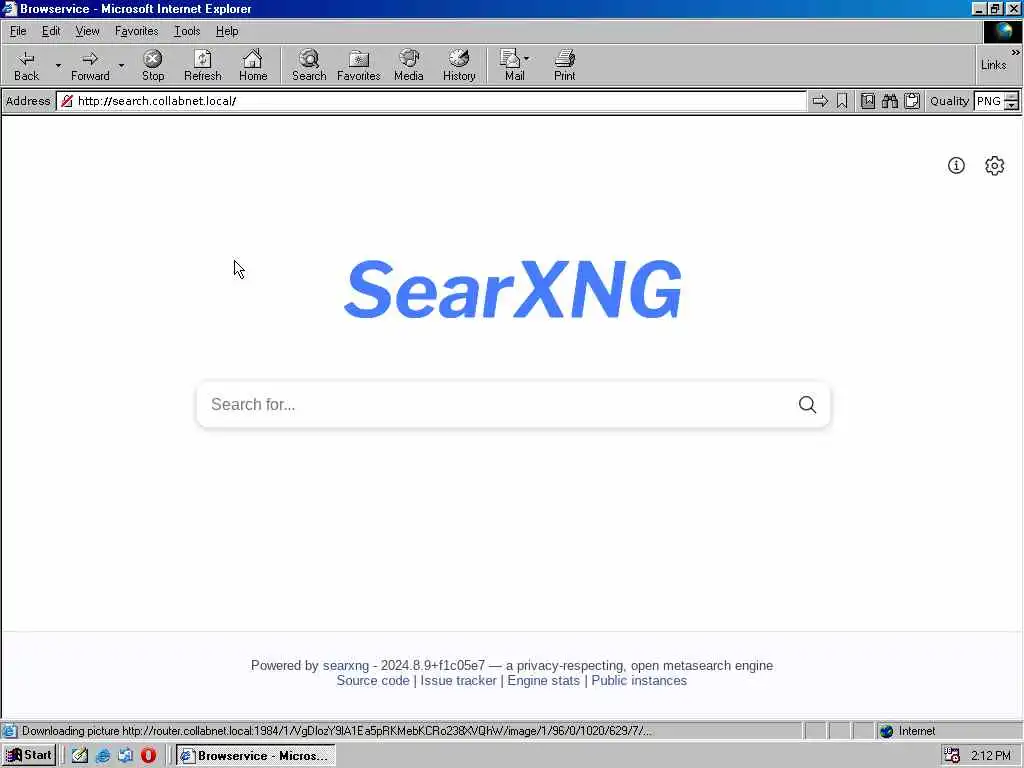Click the magnifier search submit button
The image size is (1024, 768).
pyautogui.click(x=807, y=404)
